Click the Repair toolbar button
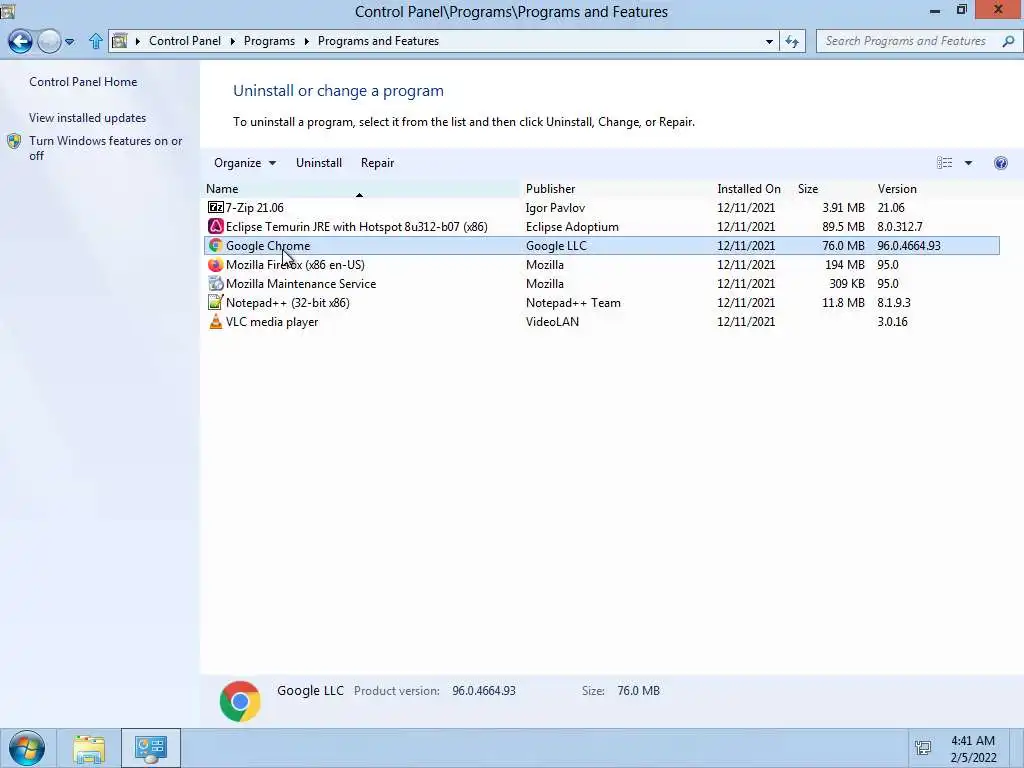The width and height of the screenshot is (1024, 768). tap(377, 163)
